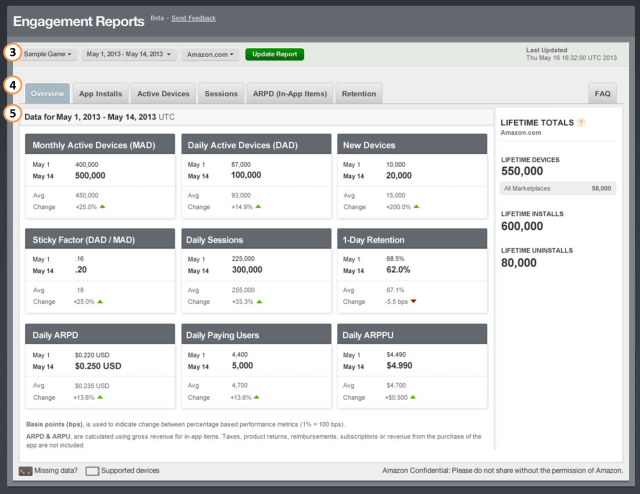Click the Supported devices box icon

92,470
